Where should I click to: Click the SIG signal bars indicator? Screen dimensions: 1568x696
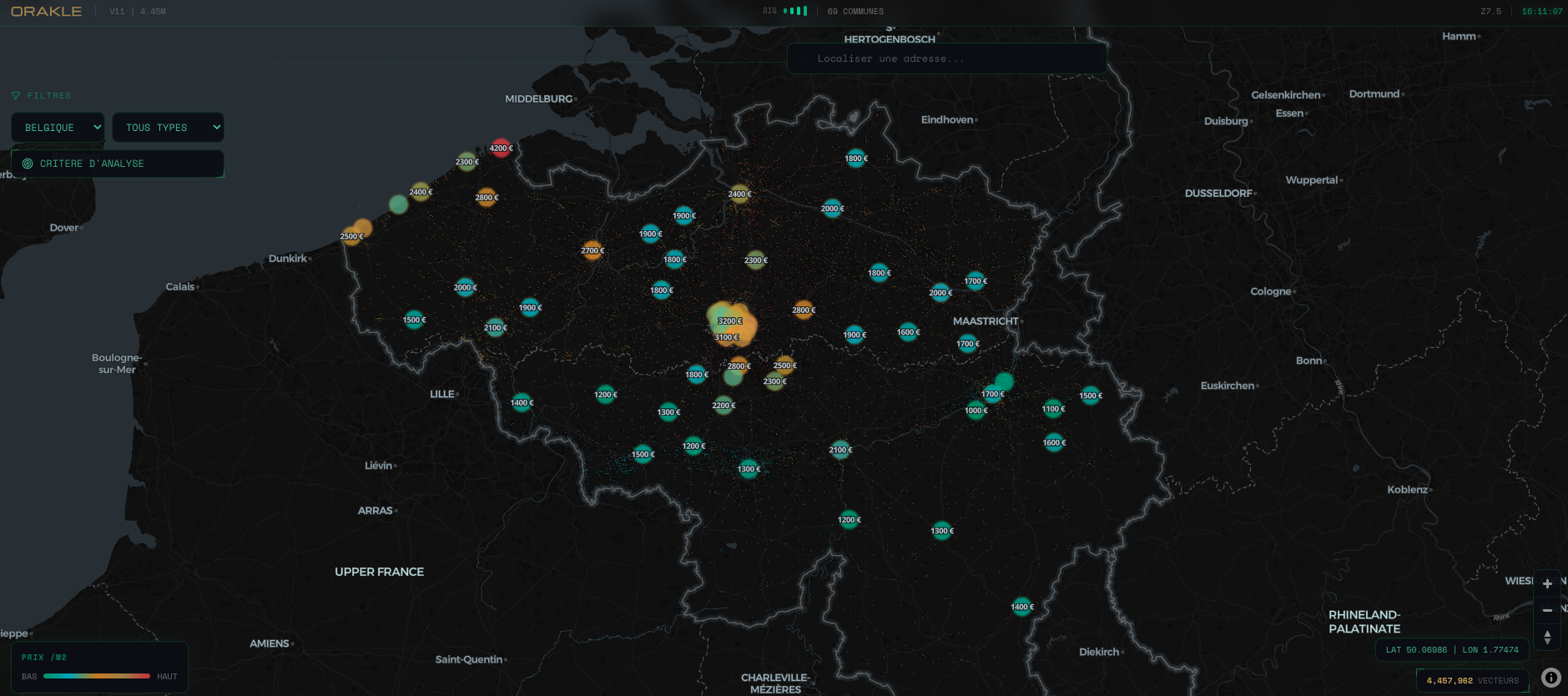click(795, 11)
